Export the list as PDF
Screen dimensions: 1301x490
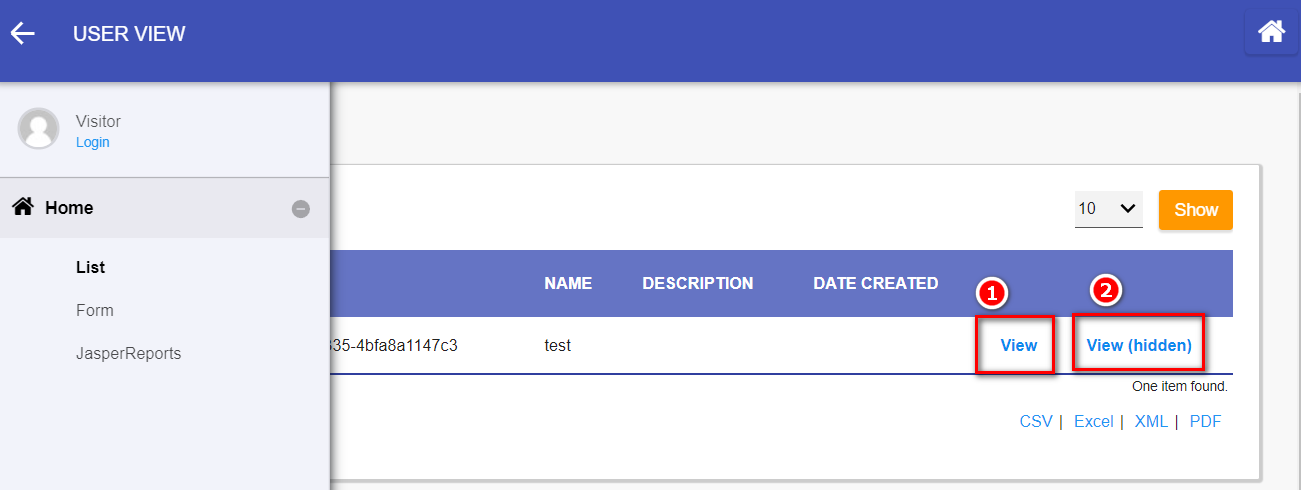[1205, 421]
